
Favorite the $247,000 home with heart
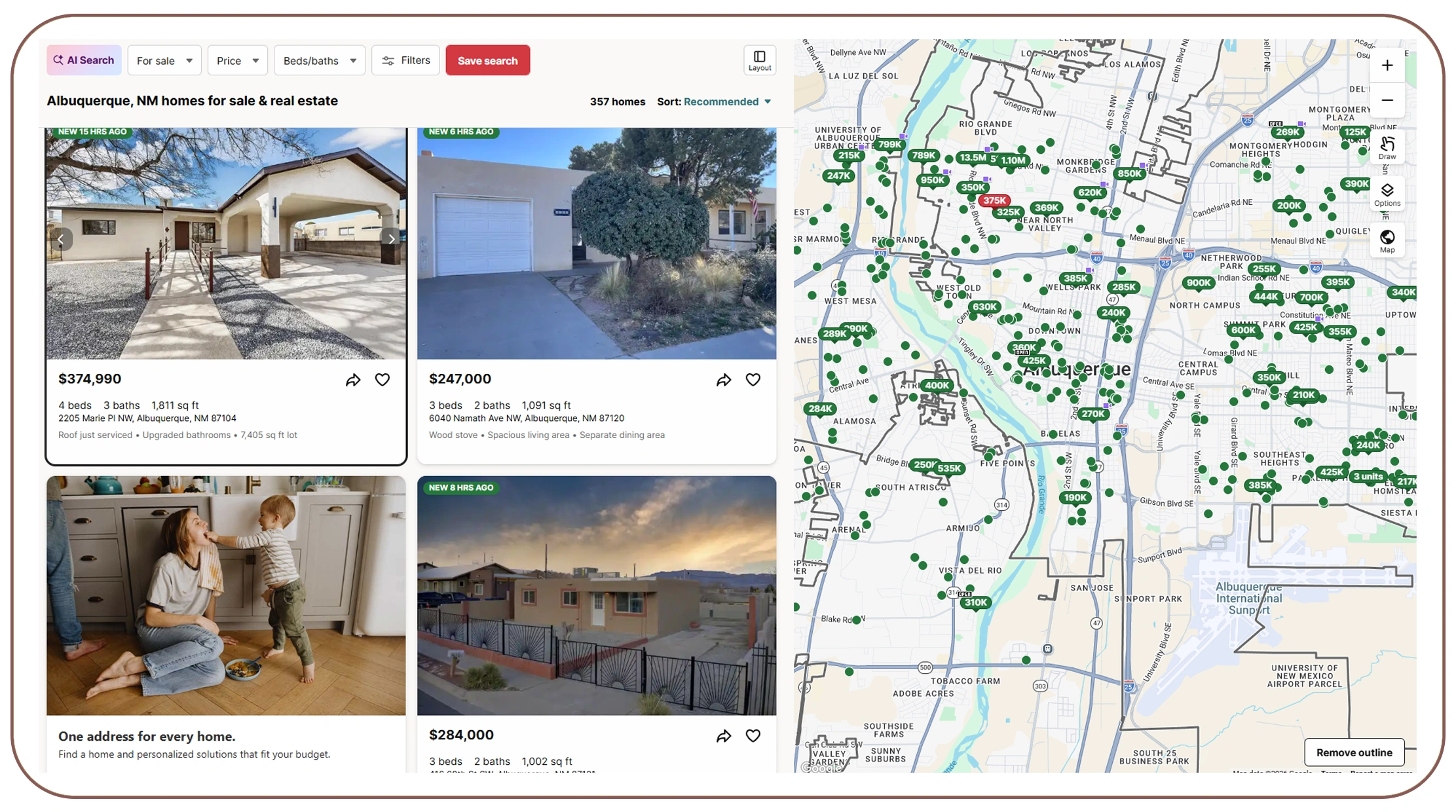[753, 380]
